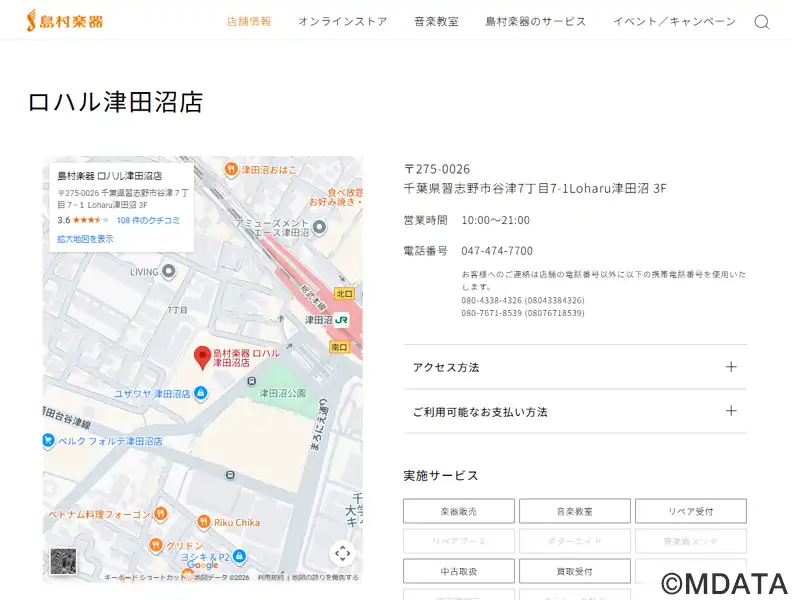Click the 楽器販売 service button
800x600 pixels.
pos(458,511)
